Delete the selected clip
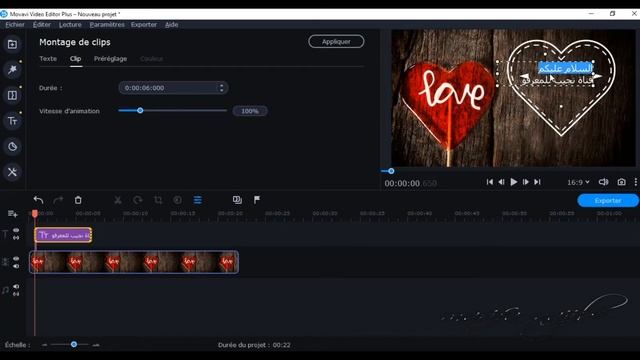 tap(78, 200)
